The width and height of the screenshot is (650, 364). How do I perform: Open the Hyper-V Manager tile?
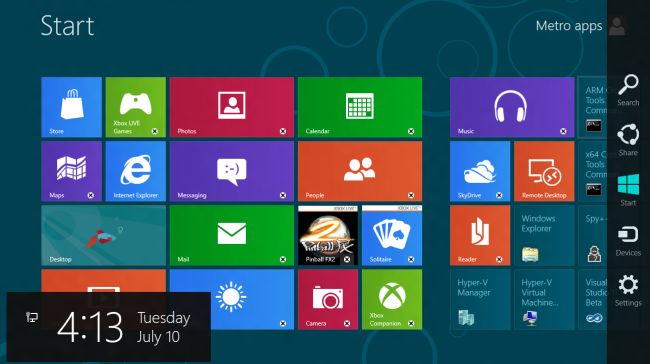click(480, 299)
